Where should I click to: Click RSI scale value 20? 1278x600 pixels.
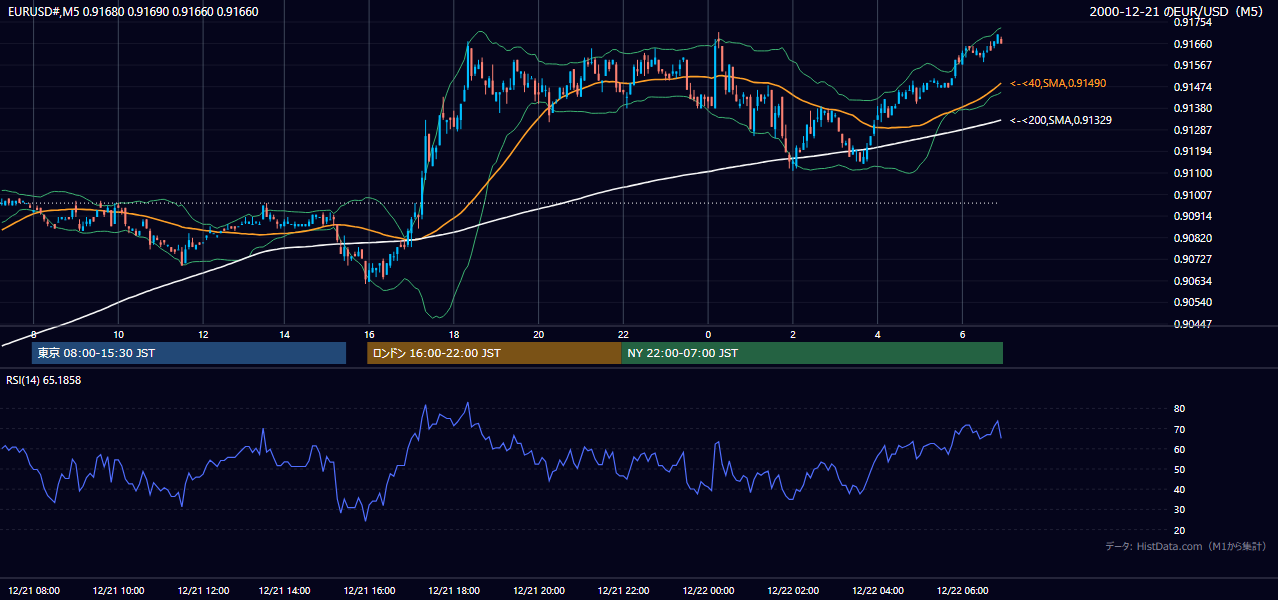[1180, 530]
